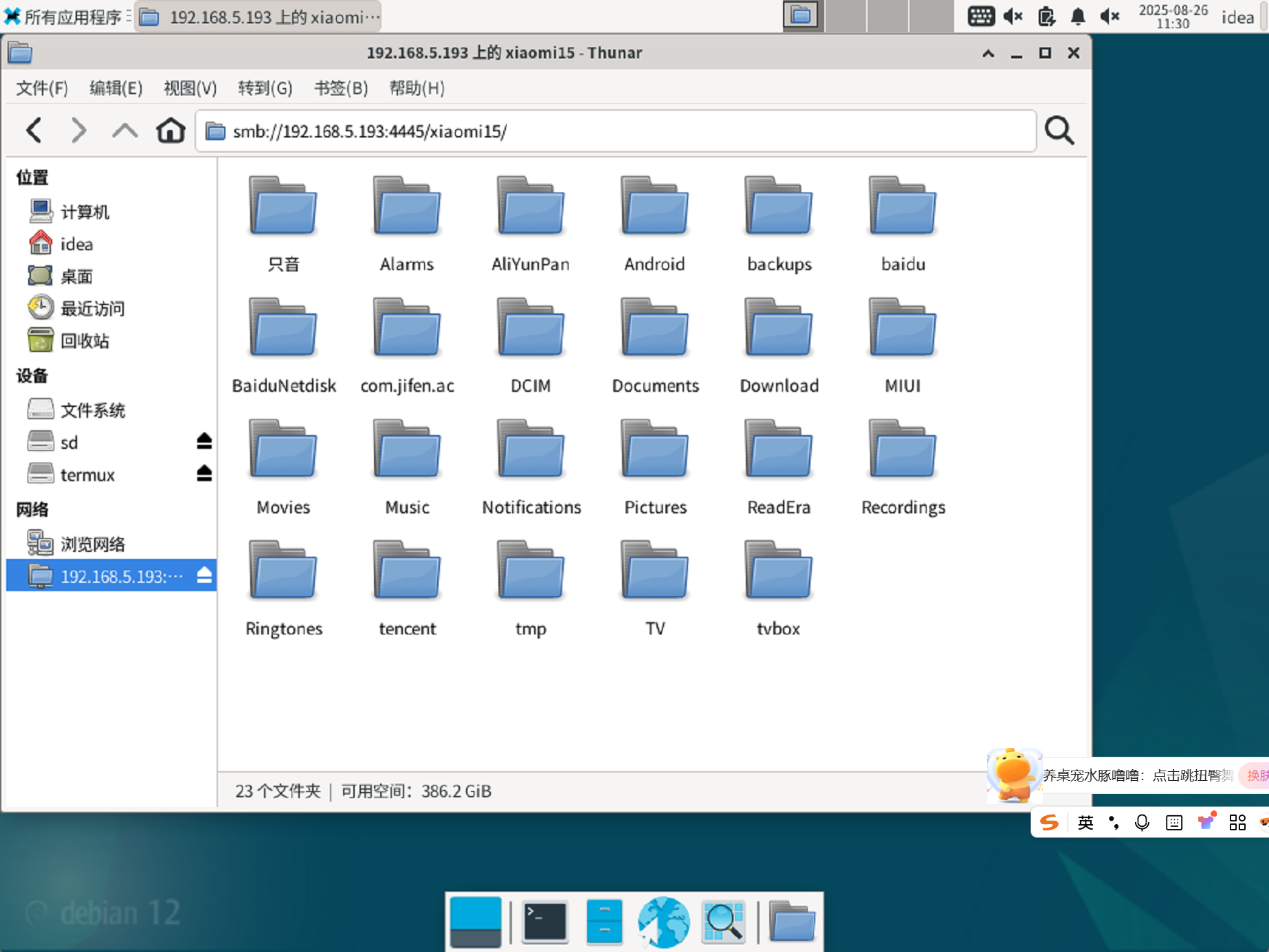Unmount the termux volume
Screen dimensions: 1269x952
pos(204,474)
